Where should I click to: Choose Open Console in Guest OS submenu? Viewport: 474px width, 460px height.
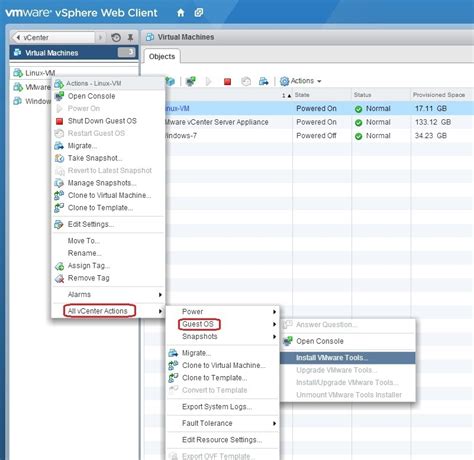point(320,341)
